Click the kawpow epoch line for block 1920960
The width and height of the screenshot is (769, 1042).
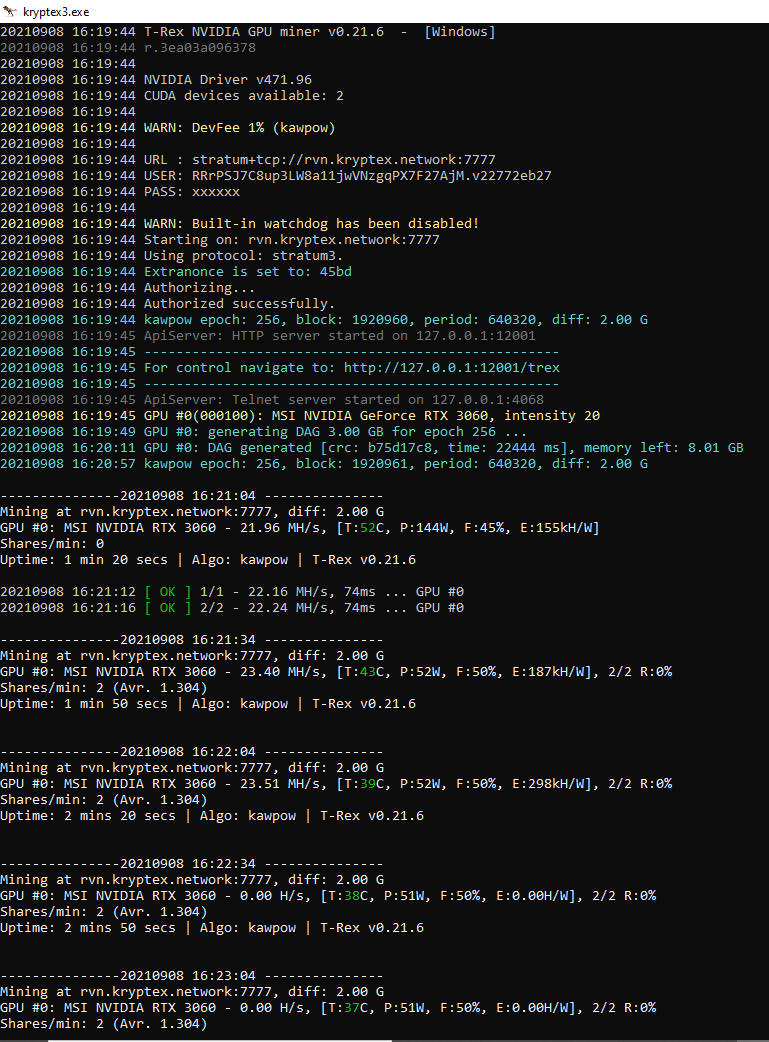324,320
